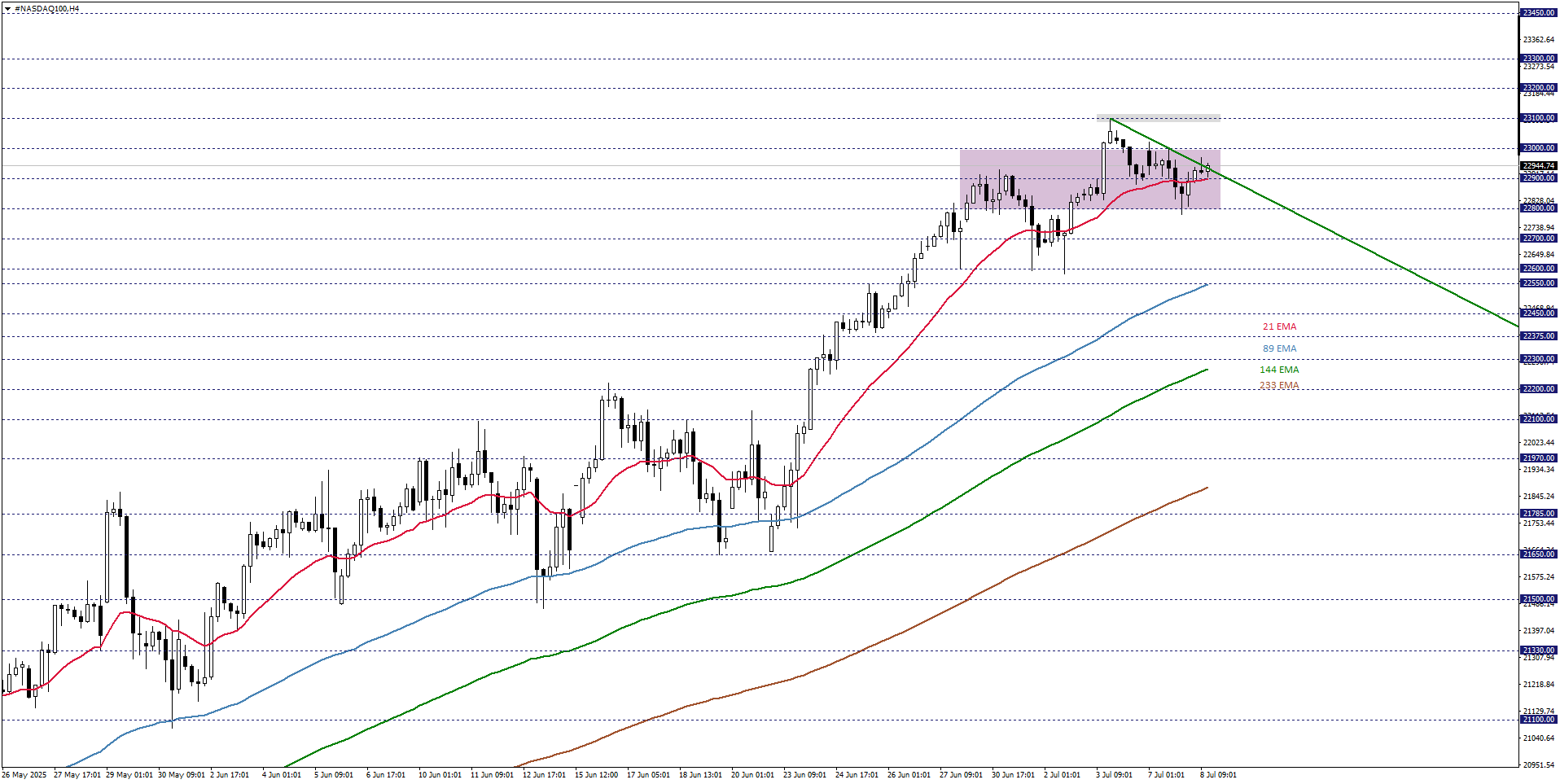Click the 12 Jun 17:01 time label

[x=544, y=775]
